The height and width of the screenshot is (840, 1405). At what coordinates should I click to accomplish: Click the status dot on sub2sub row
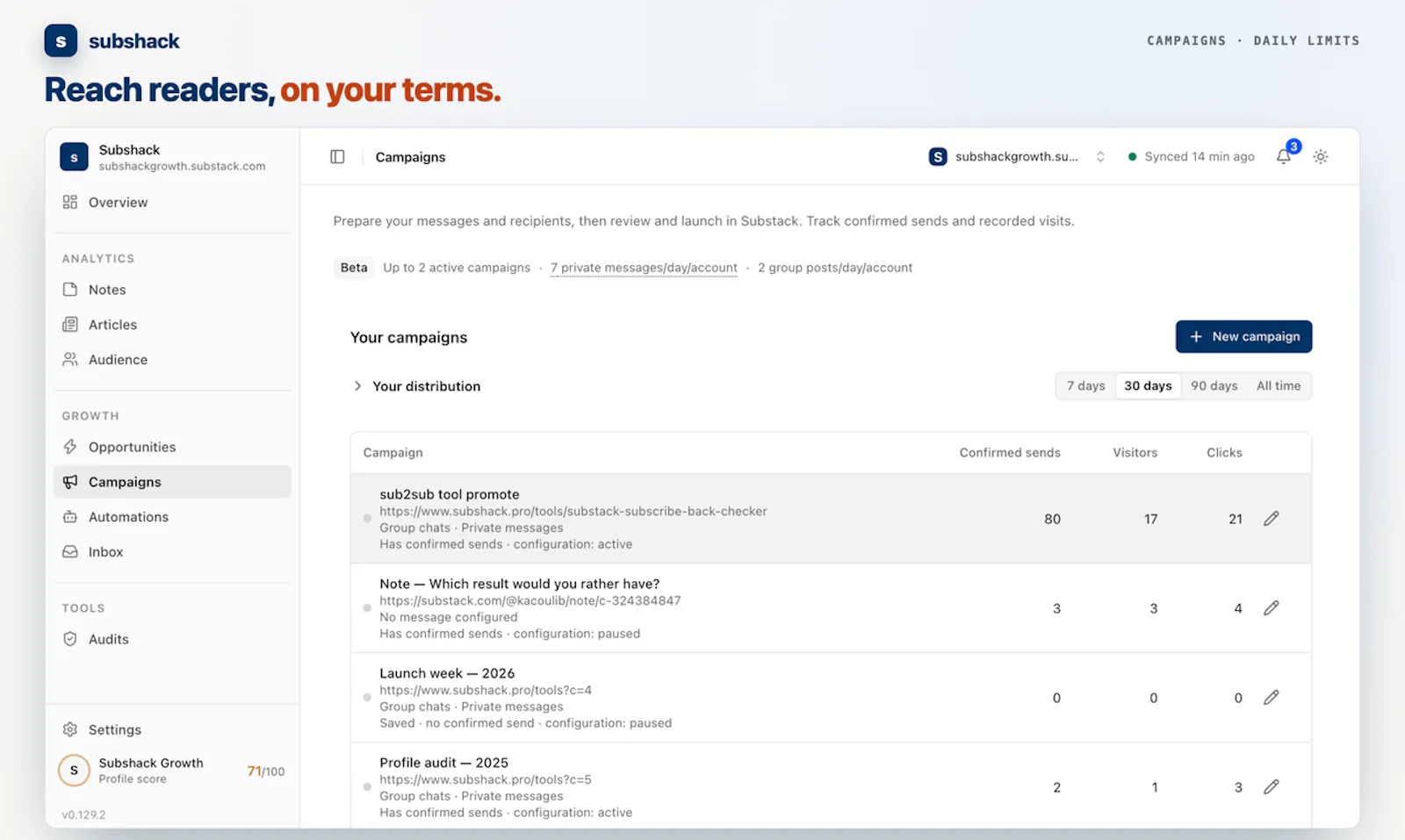pyautogui.click(x=367, y=519)
